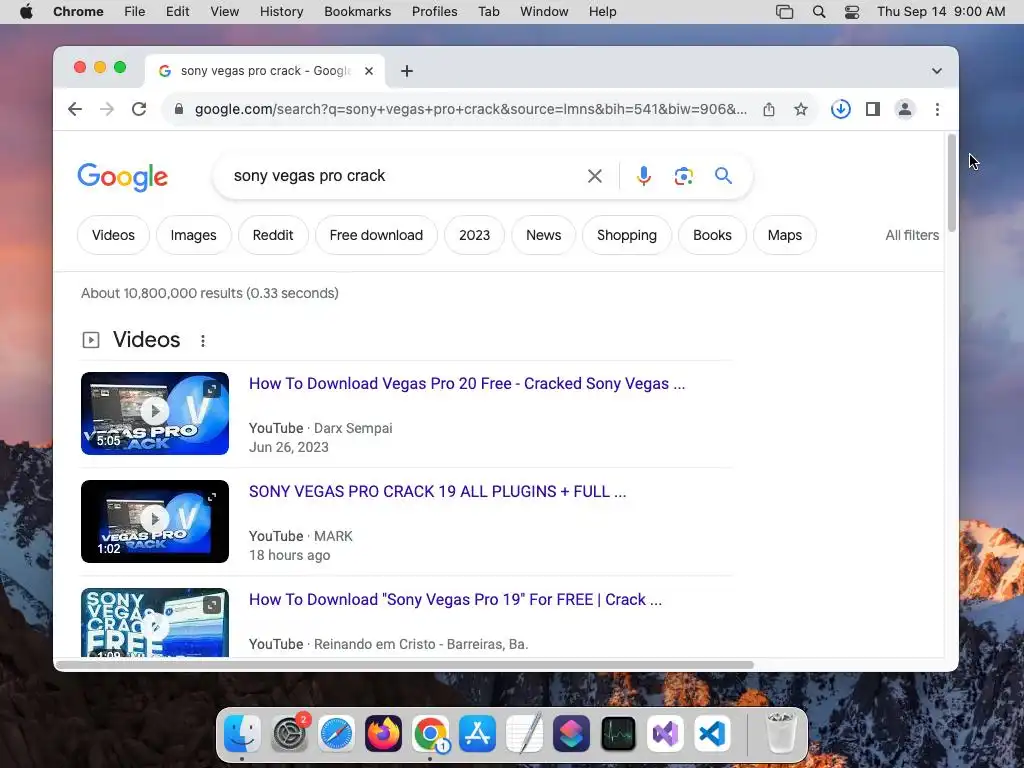The height and width of the screenshot is (768, 1024).
Task: Select the 2023 filter chip
Action: point(474,235)
